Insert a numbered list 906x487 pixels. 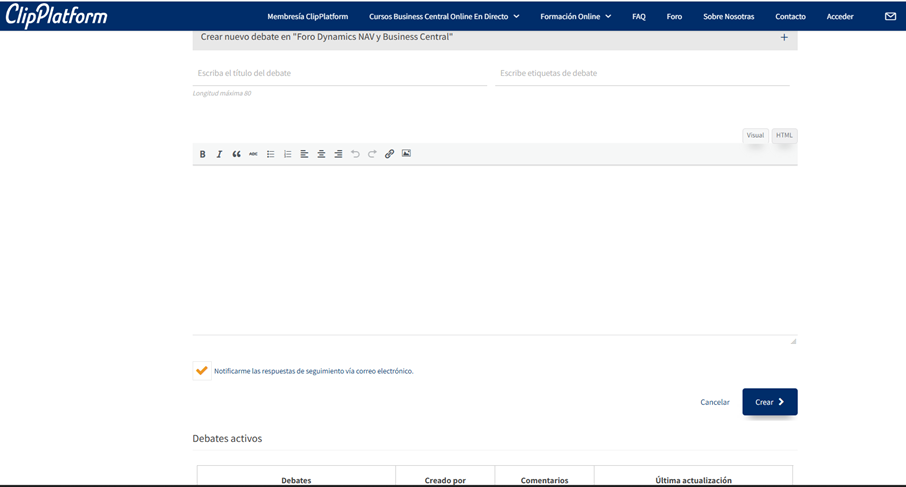pyautogui.click(x=287, y=154)
